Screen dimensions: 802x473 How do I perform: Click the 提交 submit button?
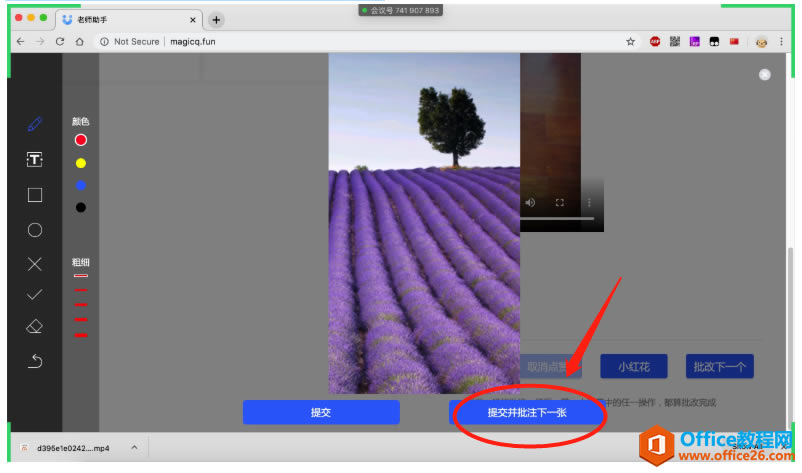[321, 412]
